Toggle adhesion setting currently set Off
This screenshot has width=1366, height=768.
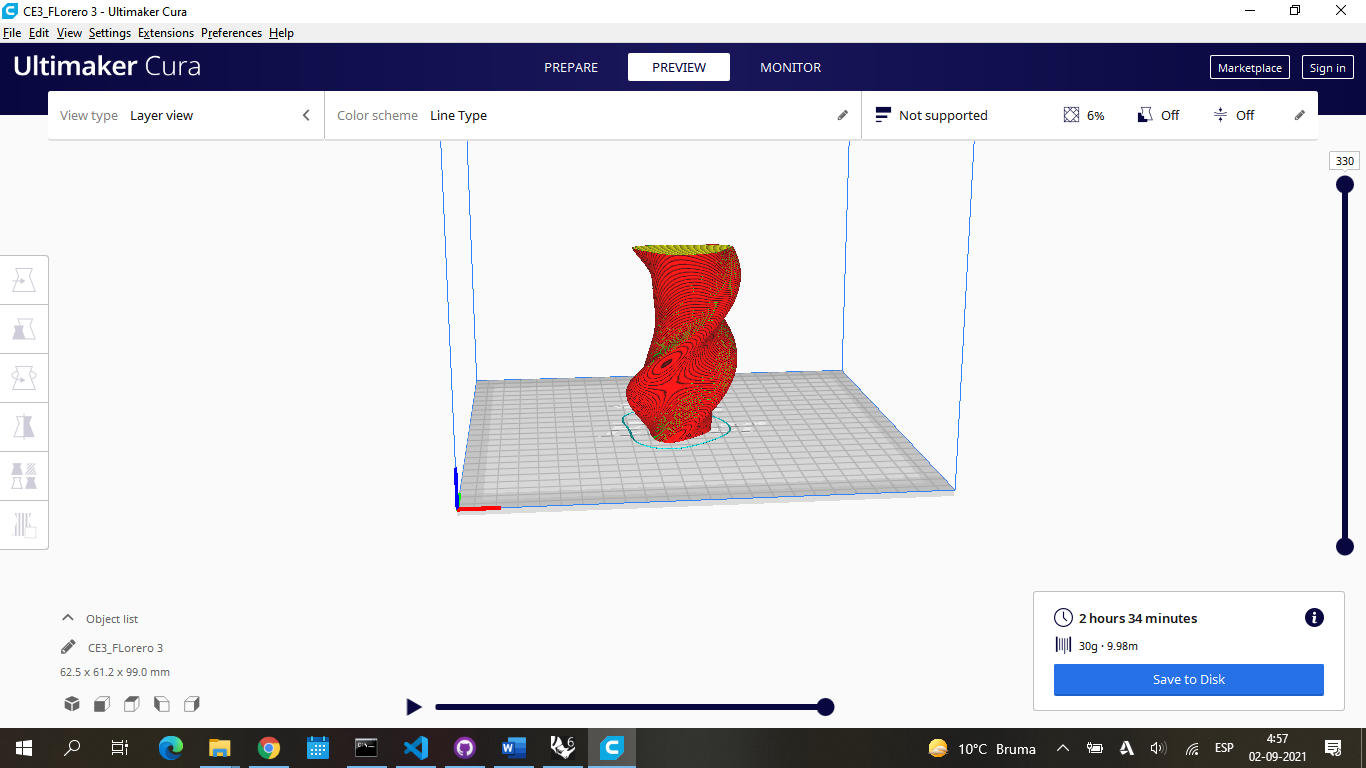coord(1234,114)
